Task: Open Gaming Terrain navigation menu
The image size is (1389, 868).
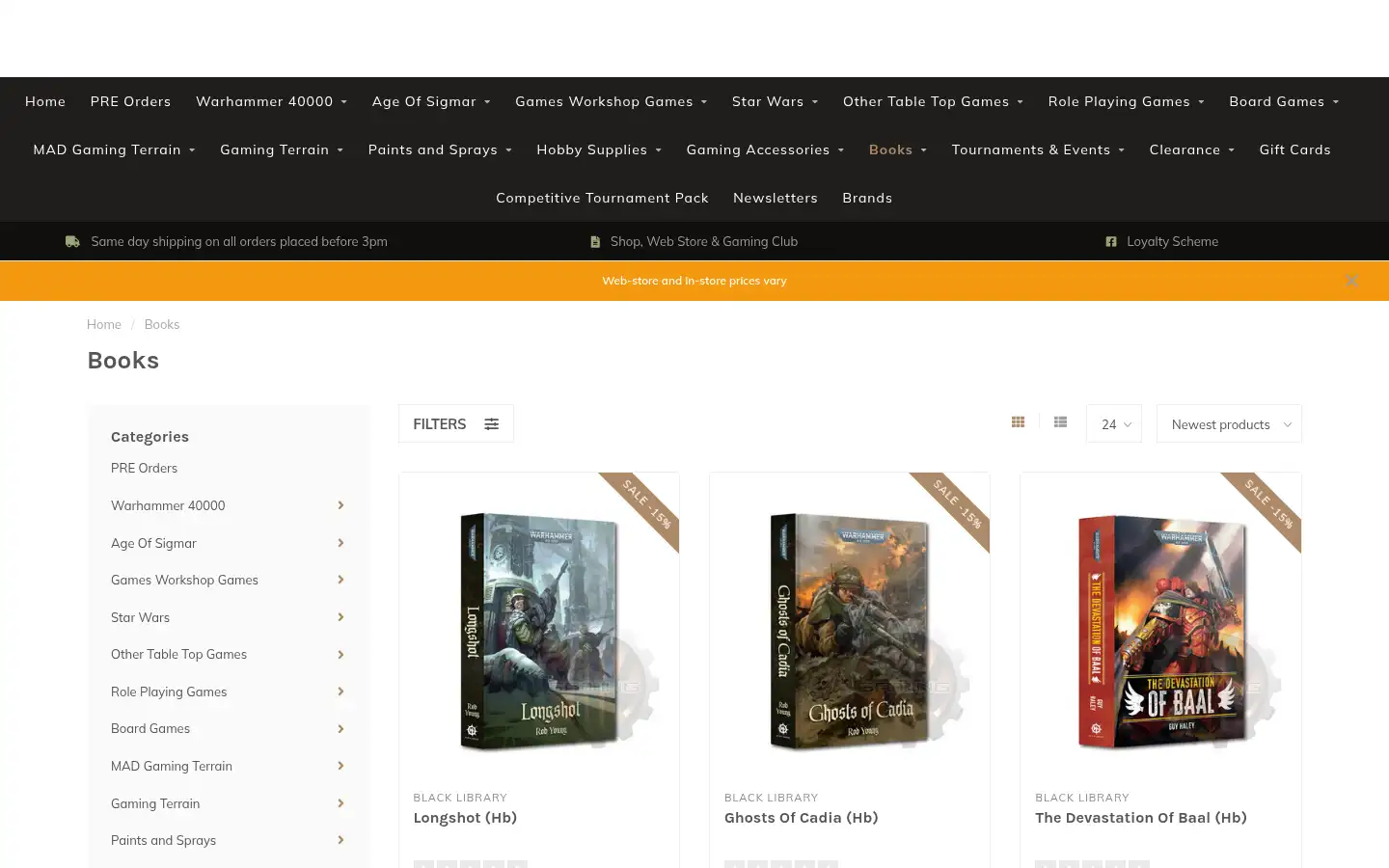Action: click(282, 149)
